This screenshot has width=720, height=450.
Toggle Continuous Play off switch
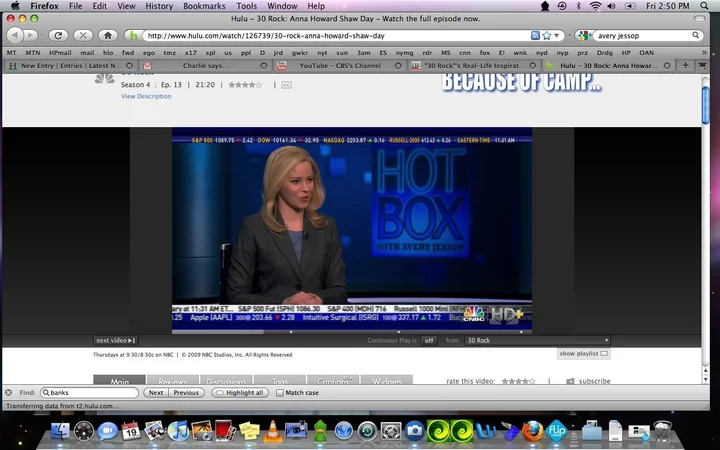point(428,340)
